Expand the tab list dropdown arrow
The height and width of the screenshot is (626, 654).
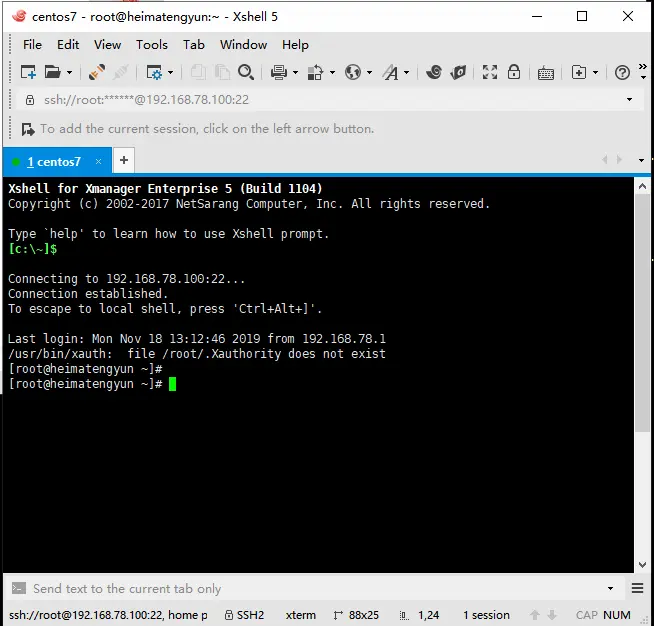point(641,160)
